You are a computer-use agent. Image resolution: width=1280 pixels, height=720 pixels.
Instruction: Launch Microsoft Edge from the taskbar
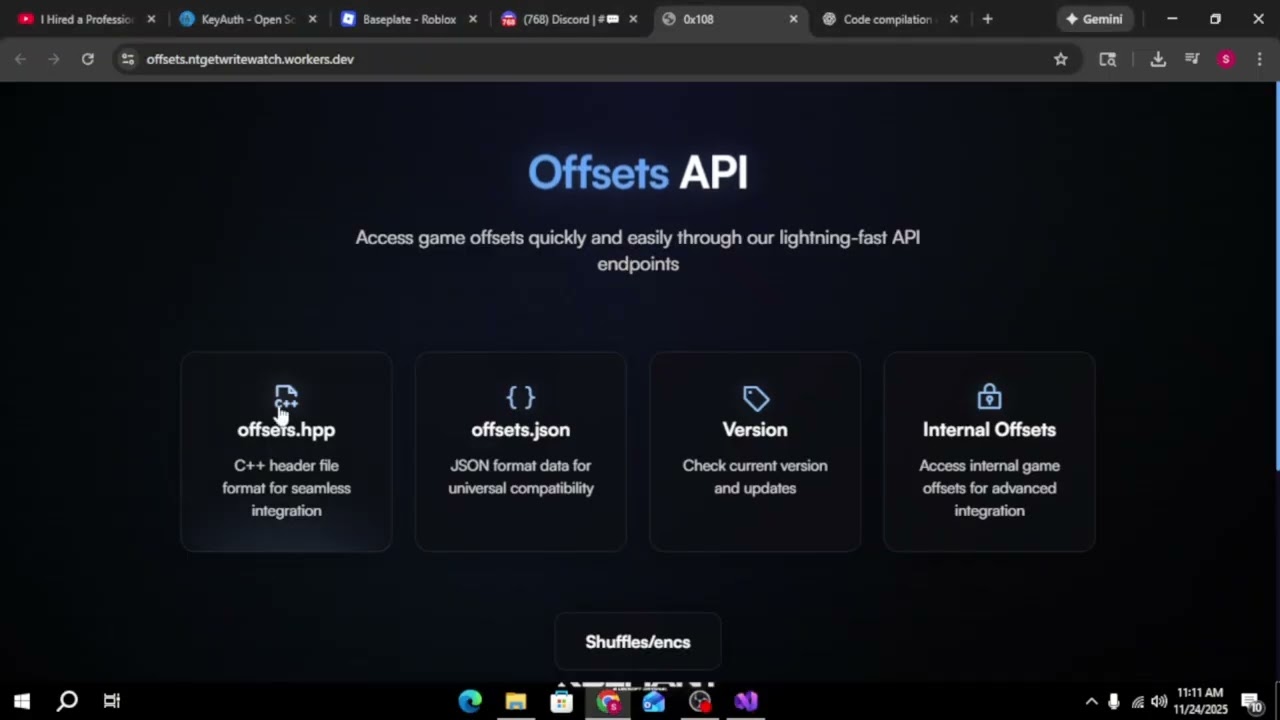470,701
